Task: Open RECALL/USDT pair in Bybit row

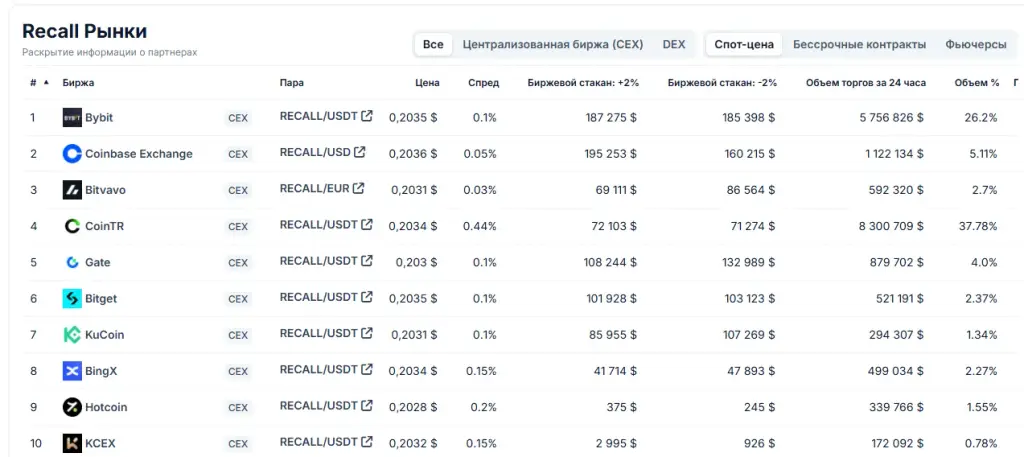Action: pyautogui.click(x=319, y=116)
